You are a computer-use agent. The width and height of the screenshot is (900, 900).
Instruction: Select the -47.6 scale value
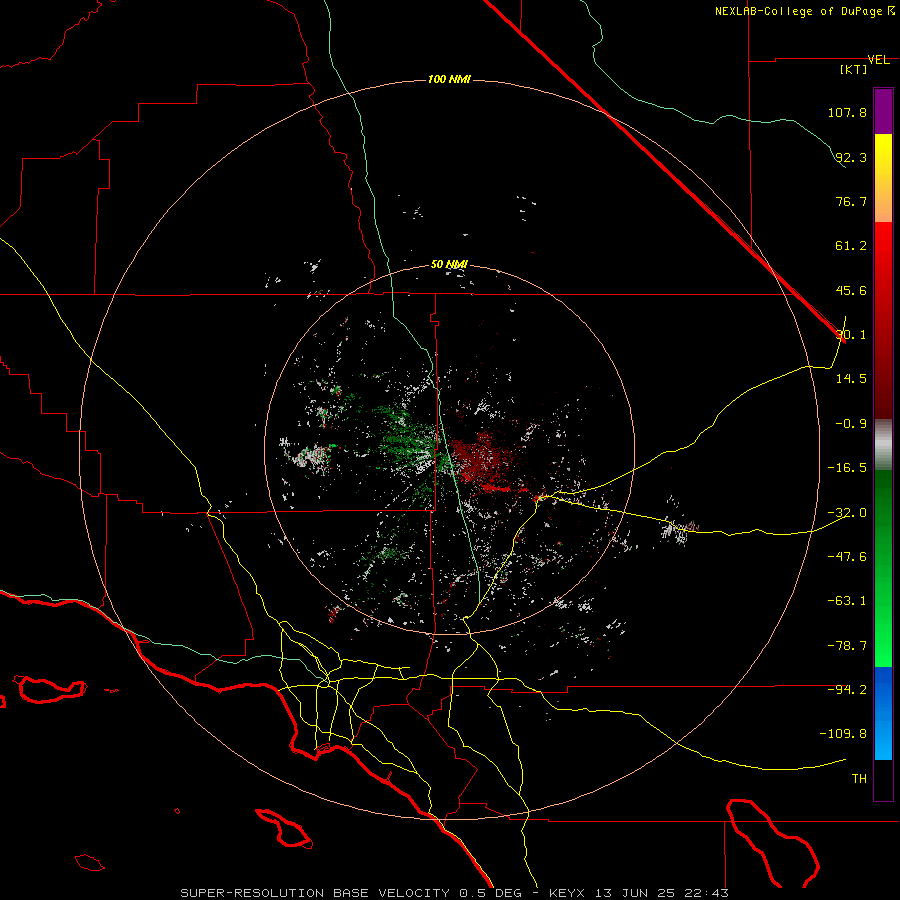coord(847,557)
